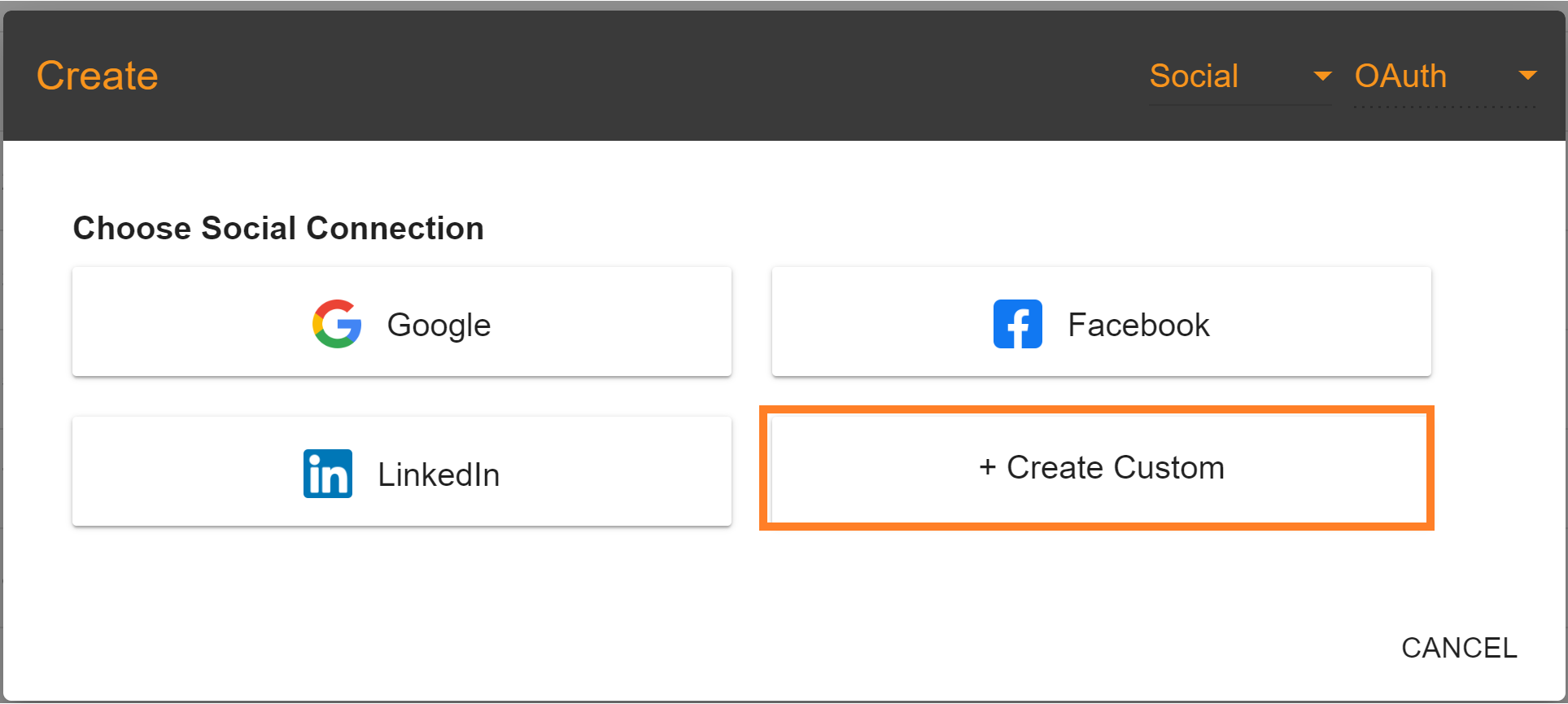Click the Google logo icon
The height and width of the screenshot is (704, 1568).
pyautogui.click(x=337, y=324)
